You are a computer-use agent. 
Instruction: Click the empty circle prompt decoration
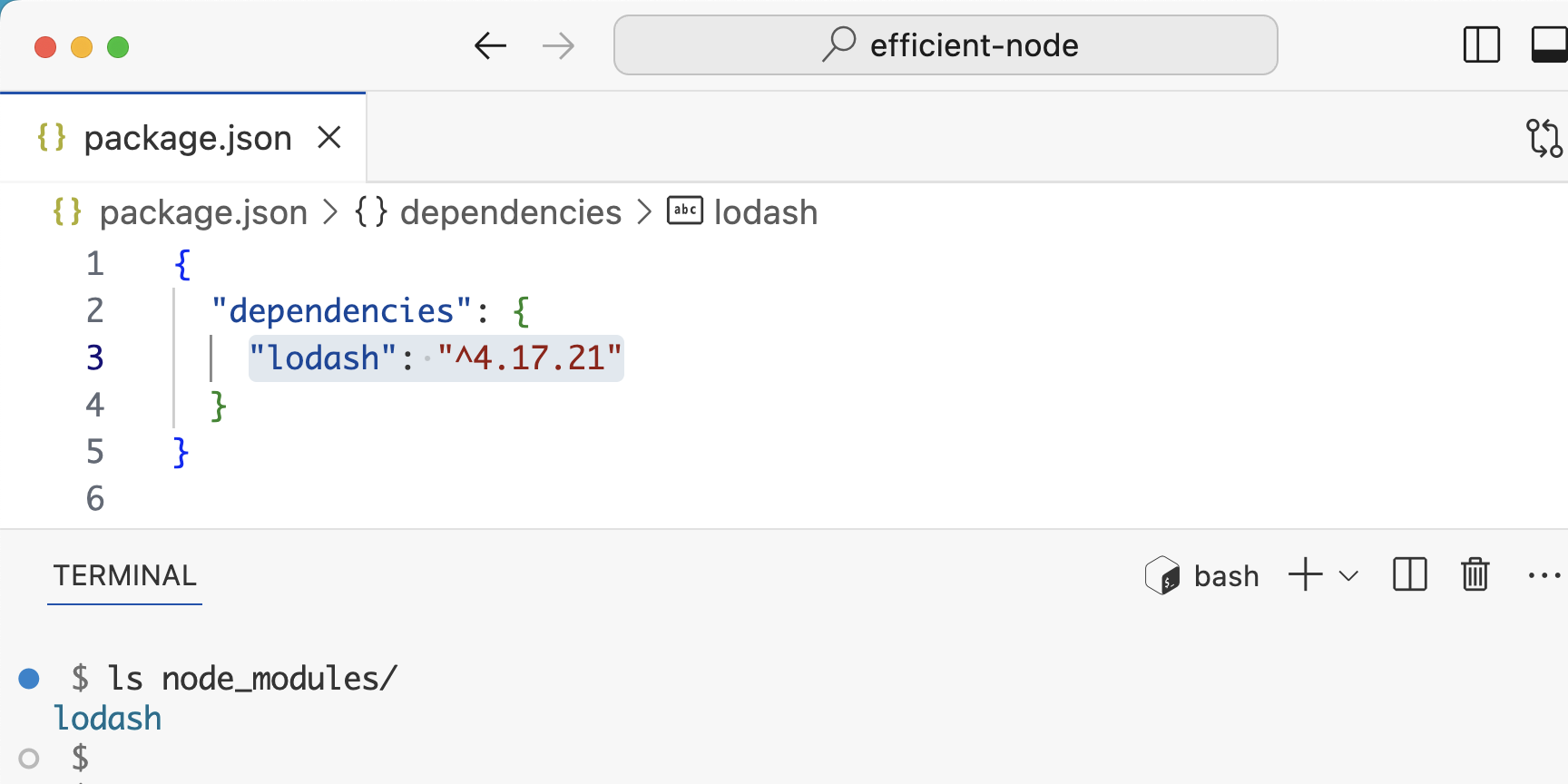click(x=29, y=758)
